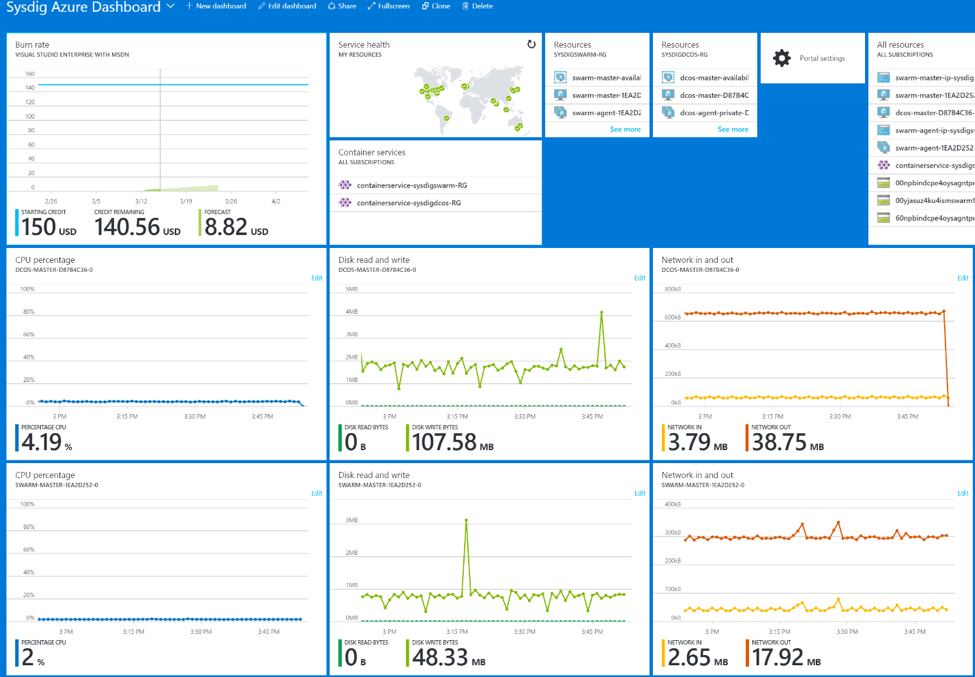Edit DCOS-MASTER CPU percentage chart
Screen dimensions: 975x677
(x=317, y=278)
